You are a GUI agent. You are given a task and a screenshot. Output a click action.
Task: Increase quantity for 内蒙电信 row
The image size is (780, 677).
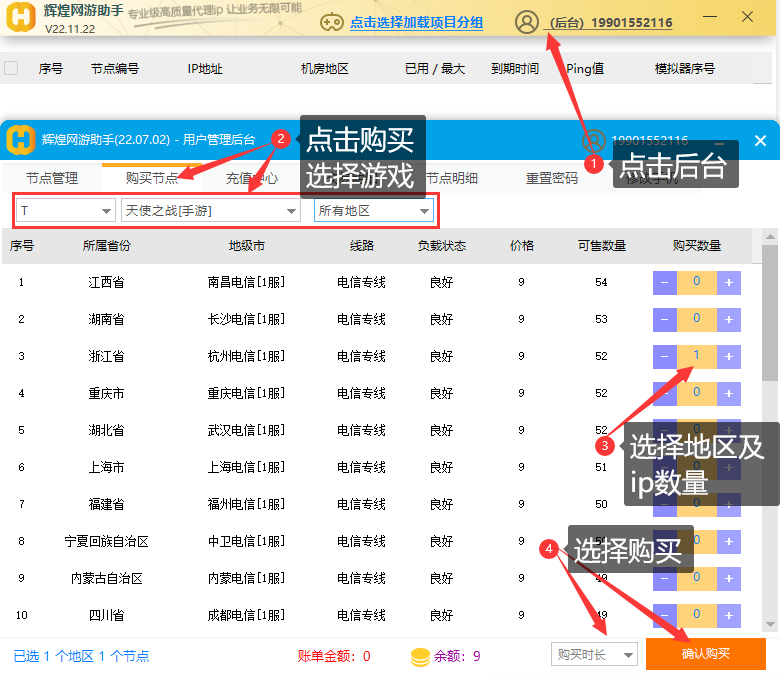point(729,579)
